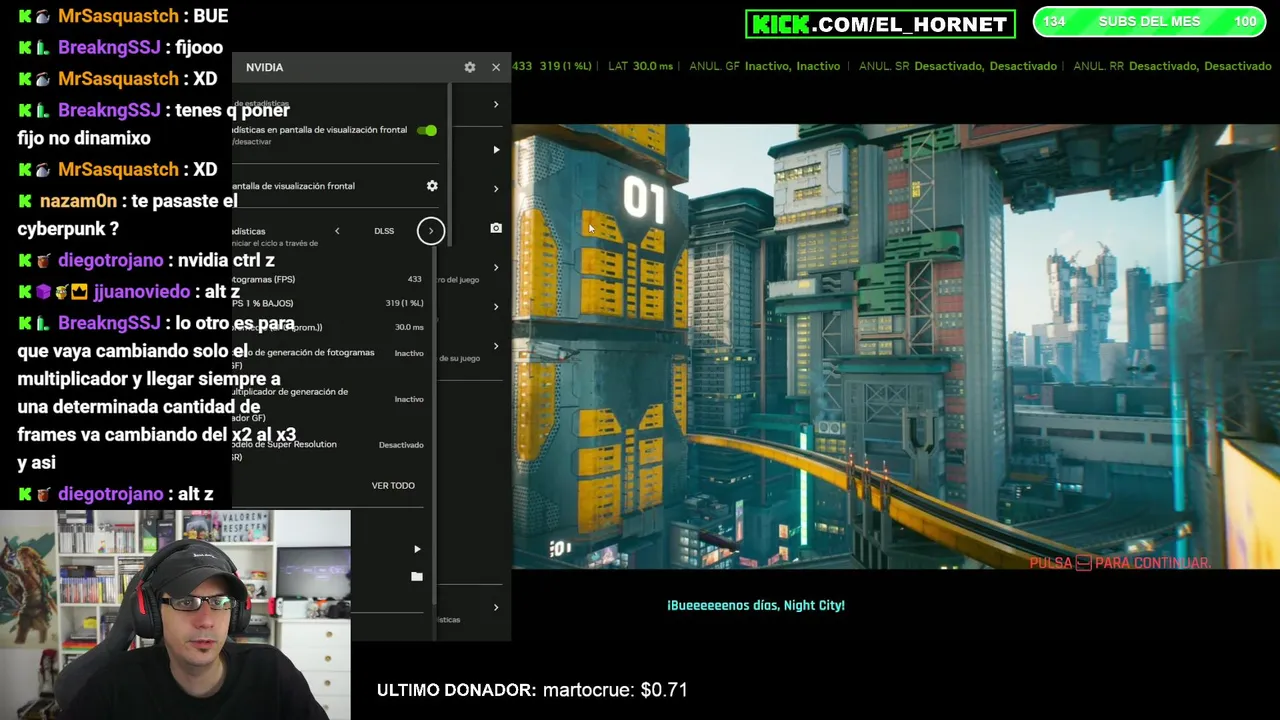1280x720 pixels.
Task: Cycle statistics view to previous with left arrow
Action: coord(337,231)
